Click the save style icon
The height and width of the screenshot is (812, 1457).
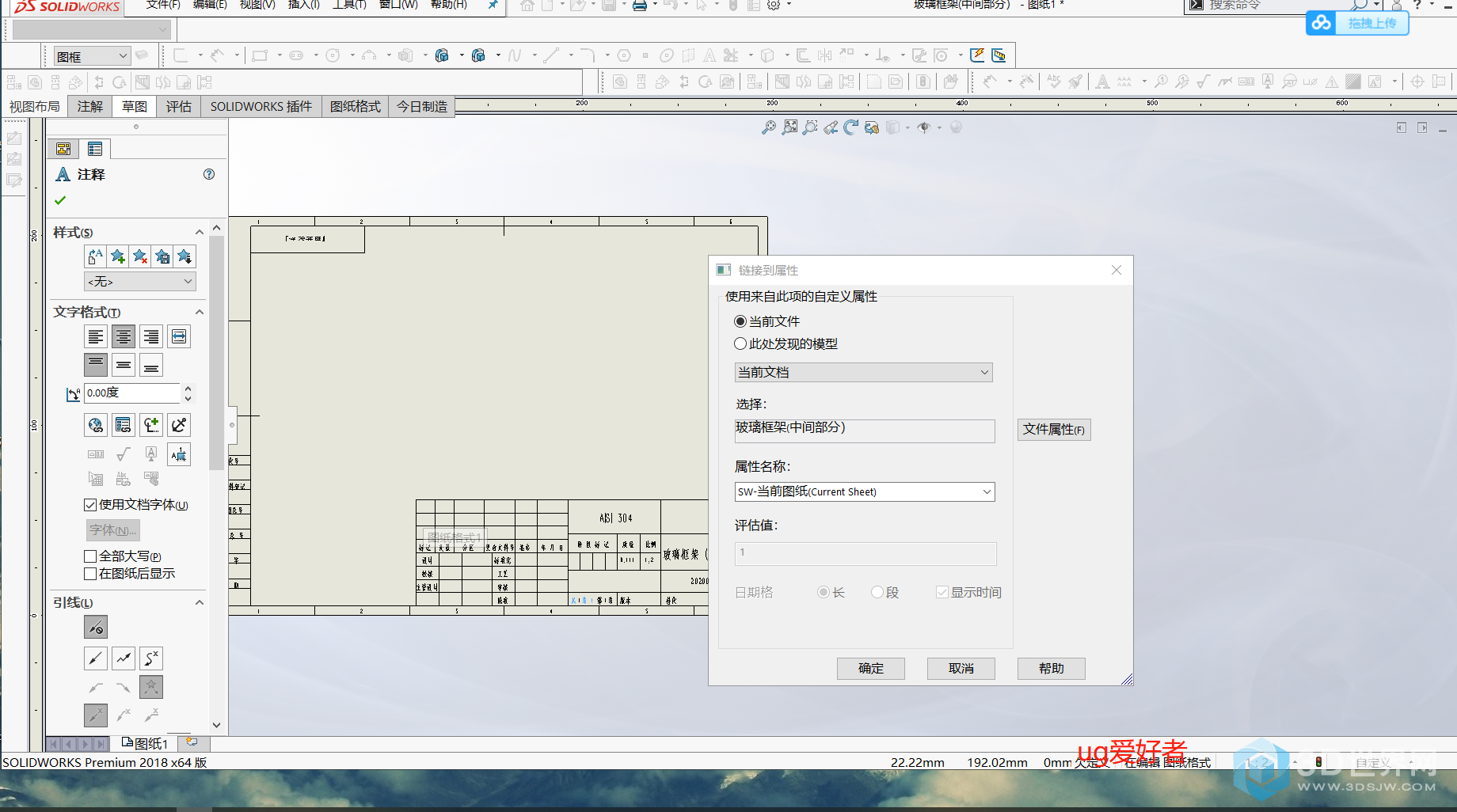coord(162,256)
